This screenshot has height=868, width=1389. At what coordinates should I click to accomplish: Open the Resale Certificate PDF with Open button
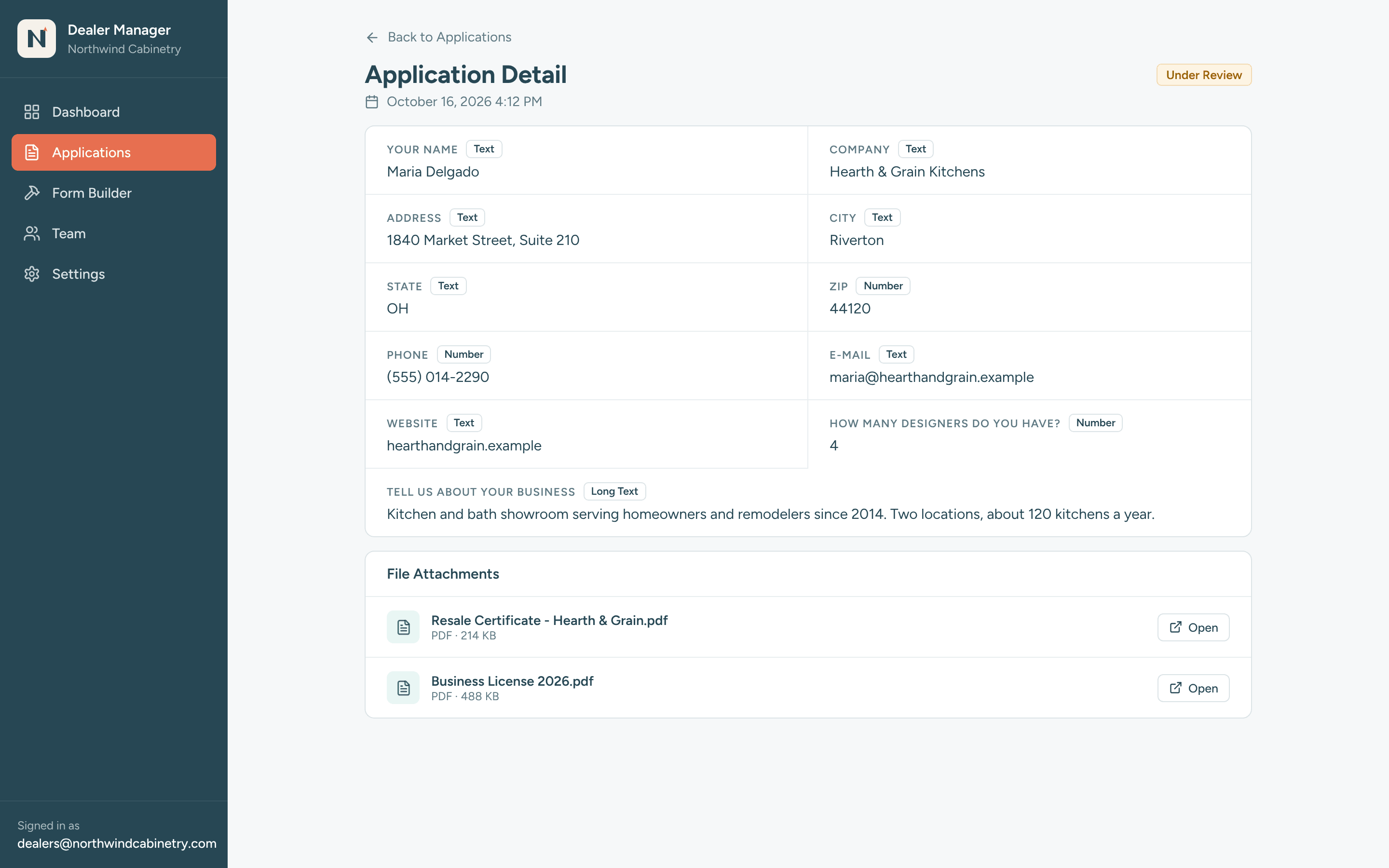[x=1193, y=627]
